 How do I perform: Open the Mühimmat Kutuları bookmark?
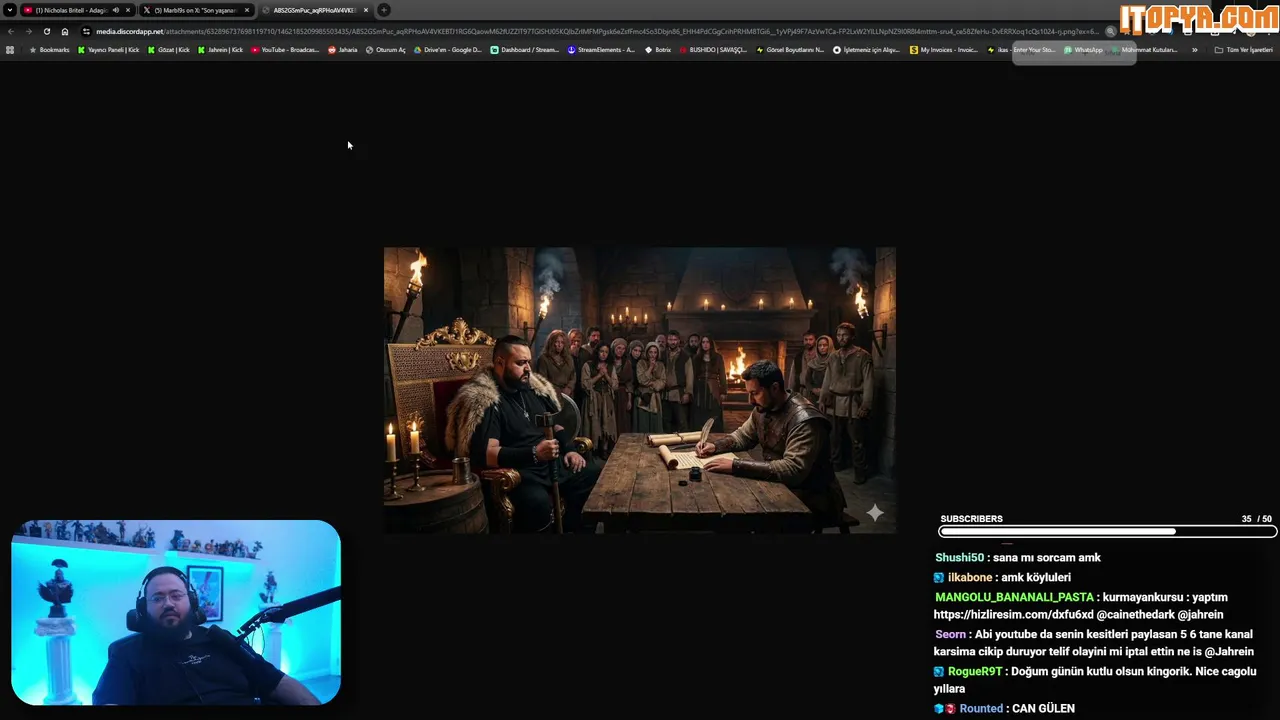pos(1145,49)
